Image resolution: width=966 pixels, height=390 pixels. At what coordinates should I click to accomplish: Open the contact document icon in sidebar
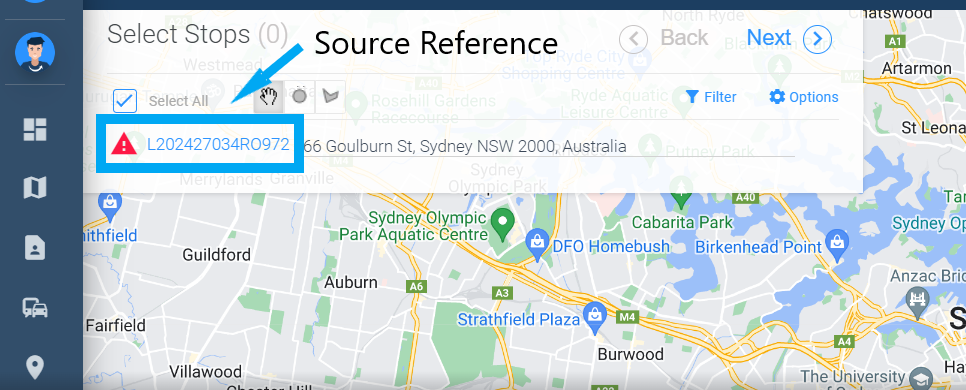(35, 248)
